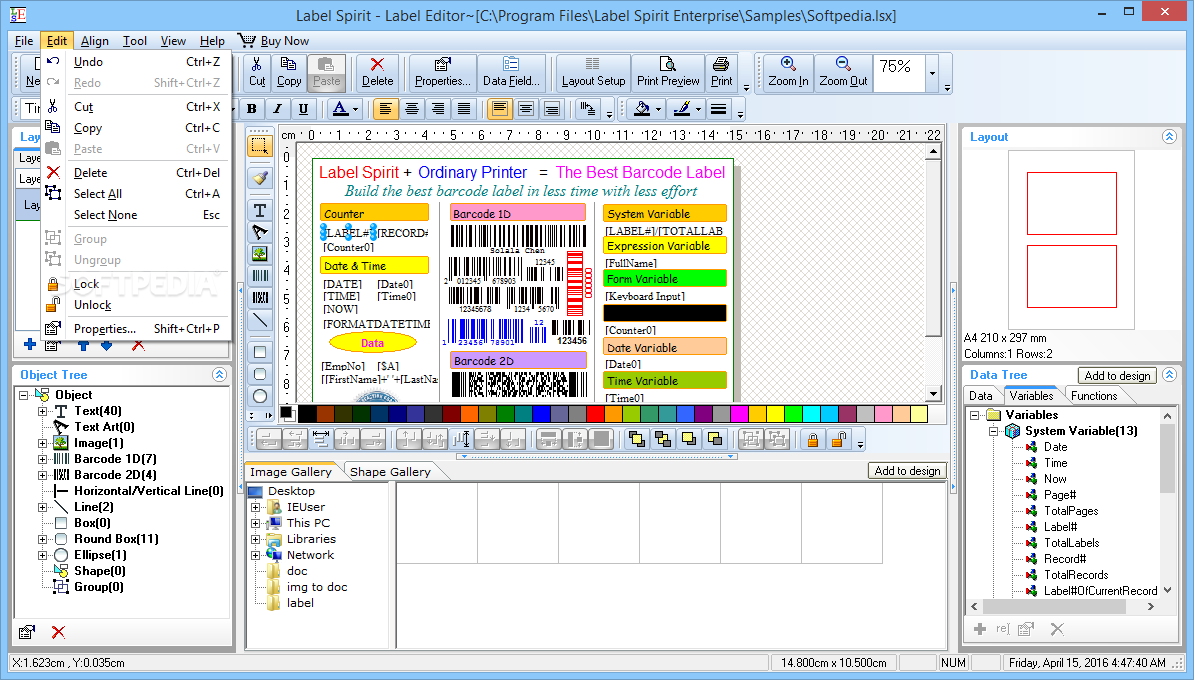Open the Help menu
The width and height of the screenshot is (1194, 680).
click(212, 40)
